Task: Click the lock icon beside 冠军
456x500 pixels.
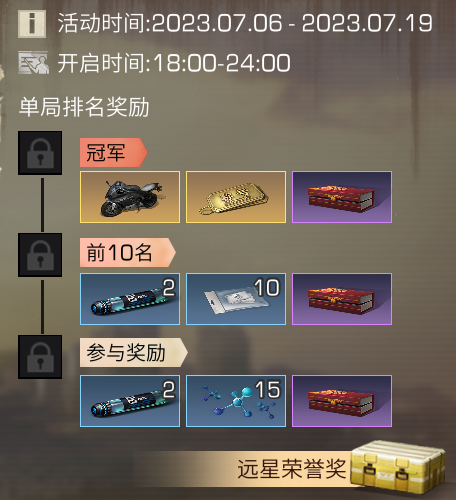Action: (x=40, y=153)
